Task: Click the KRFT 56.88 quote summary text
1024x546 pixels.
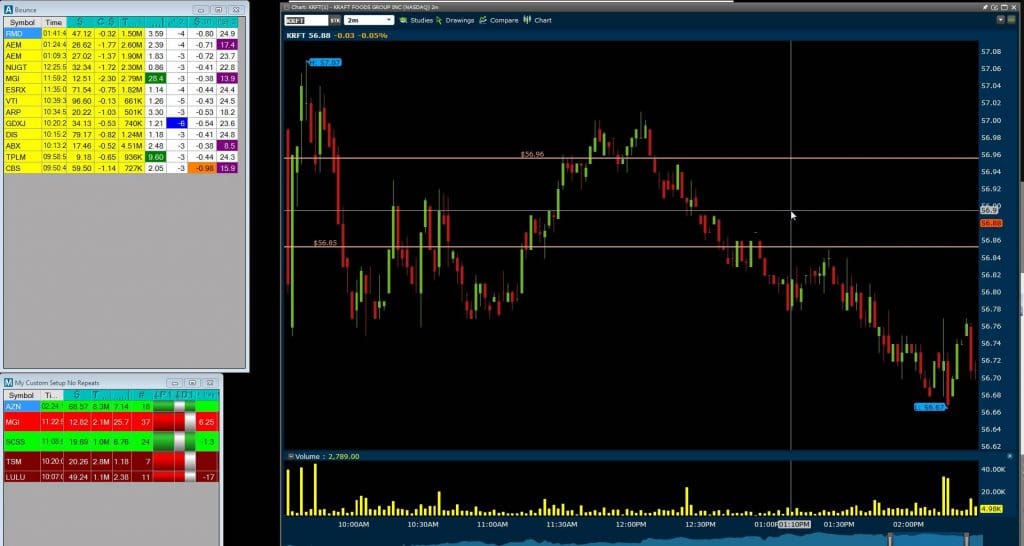Action: (x=336, y=35)
